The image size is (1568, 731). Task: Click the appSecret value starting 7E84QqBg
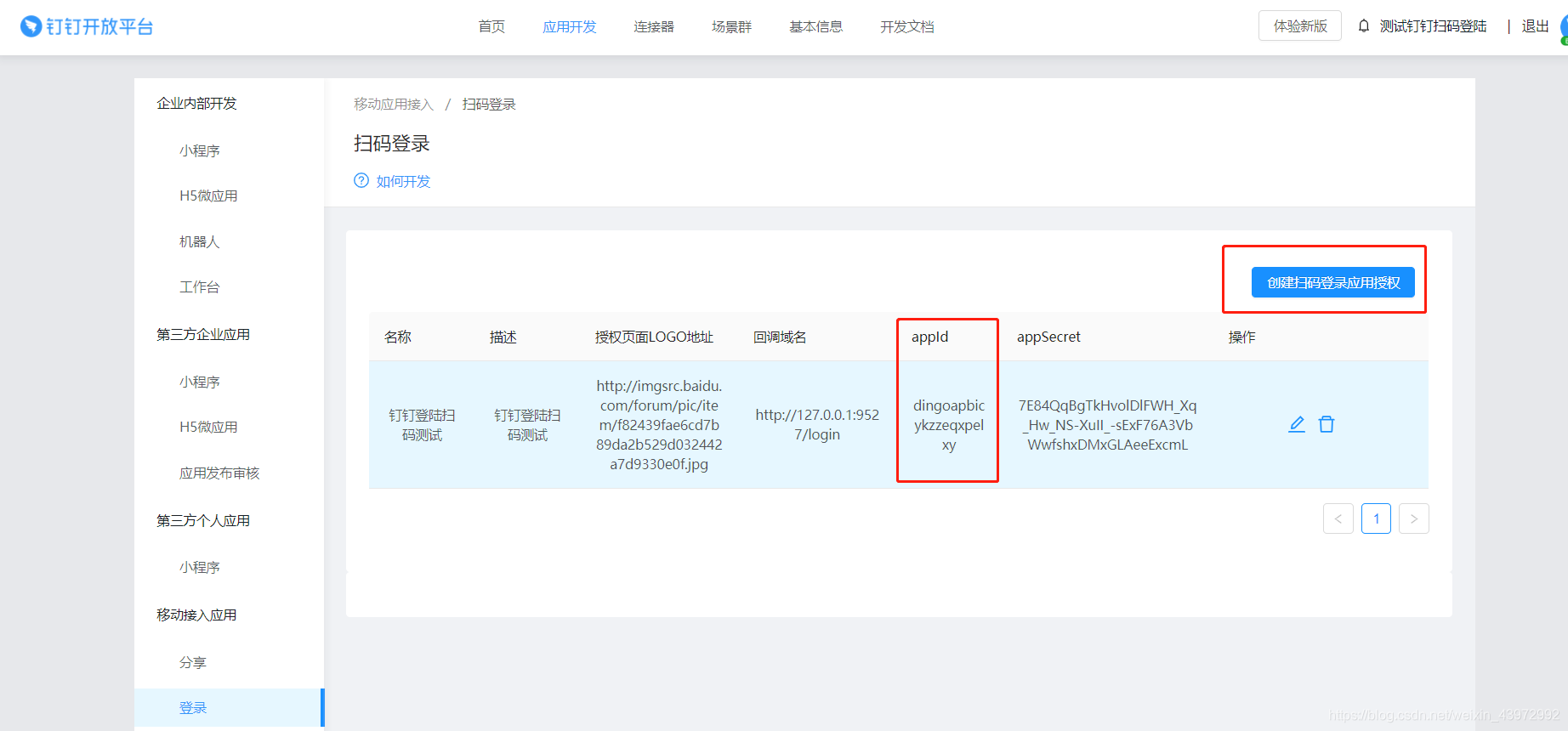pos(1108,425)
